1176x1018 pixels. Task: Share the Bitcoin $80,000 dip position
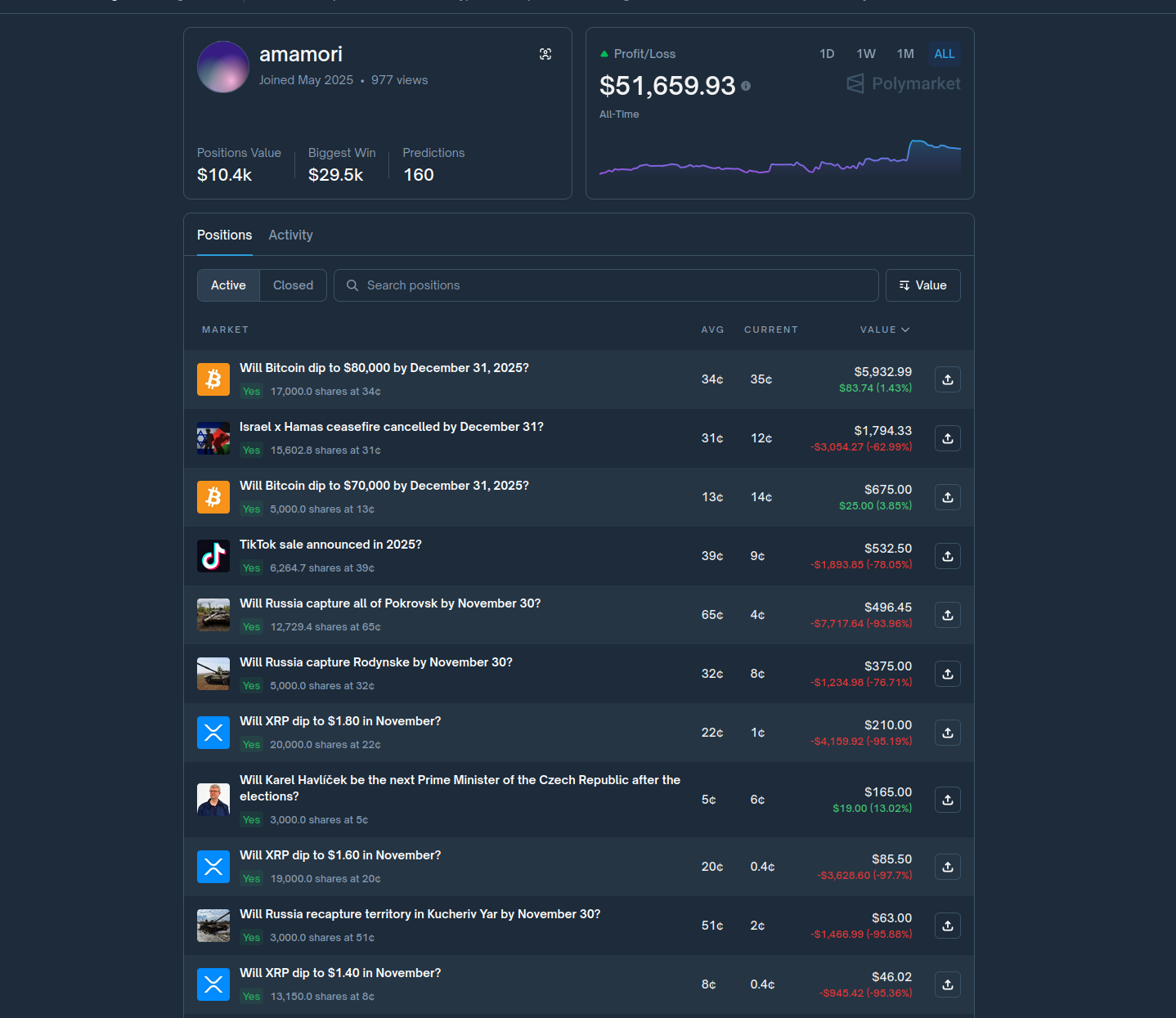click(x=948, y=379)
